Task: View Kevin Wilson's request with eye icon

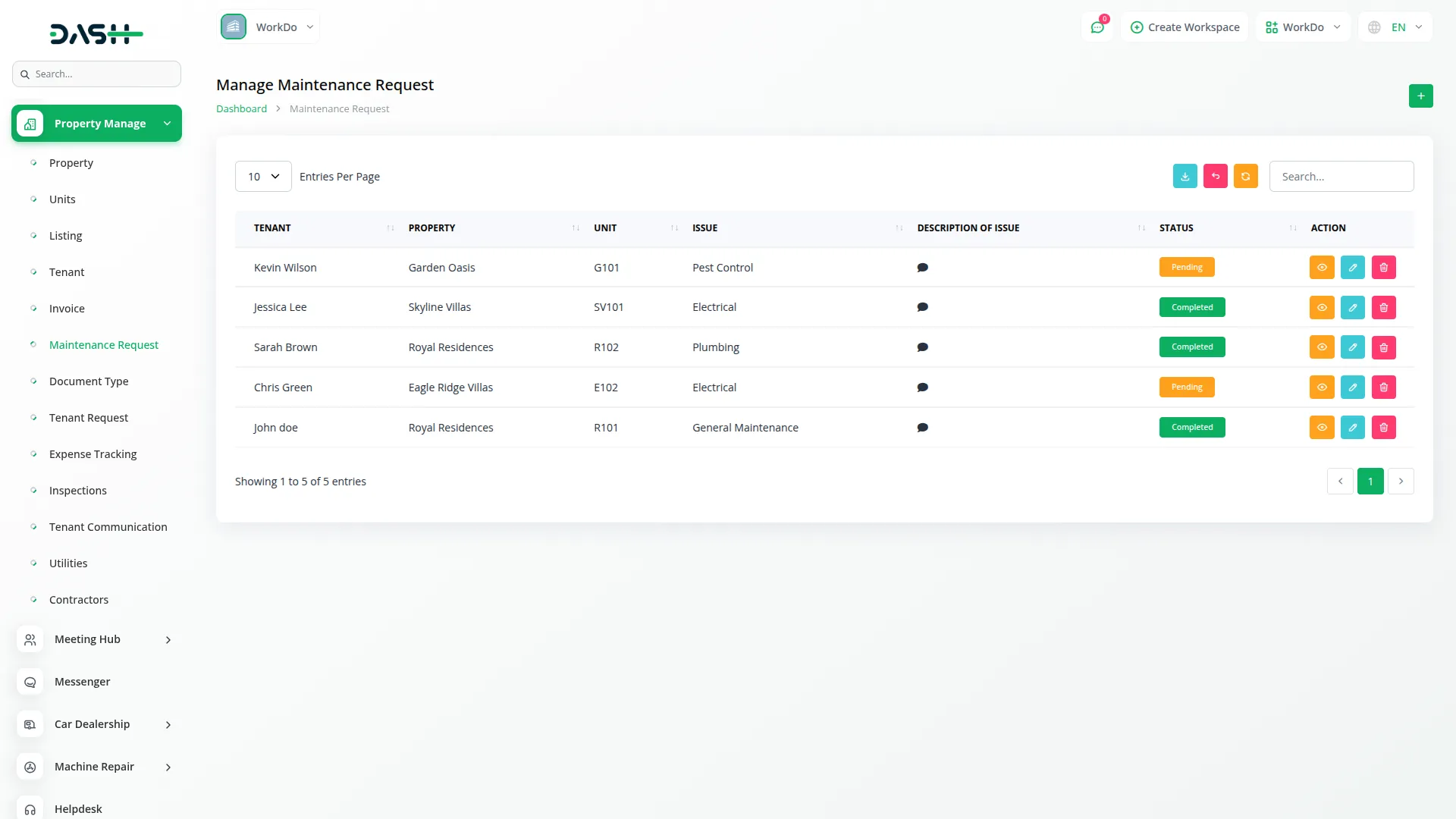Action: [x=1321, y=267]
